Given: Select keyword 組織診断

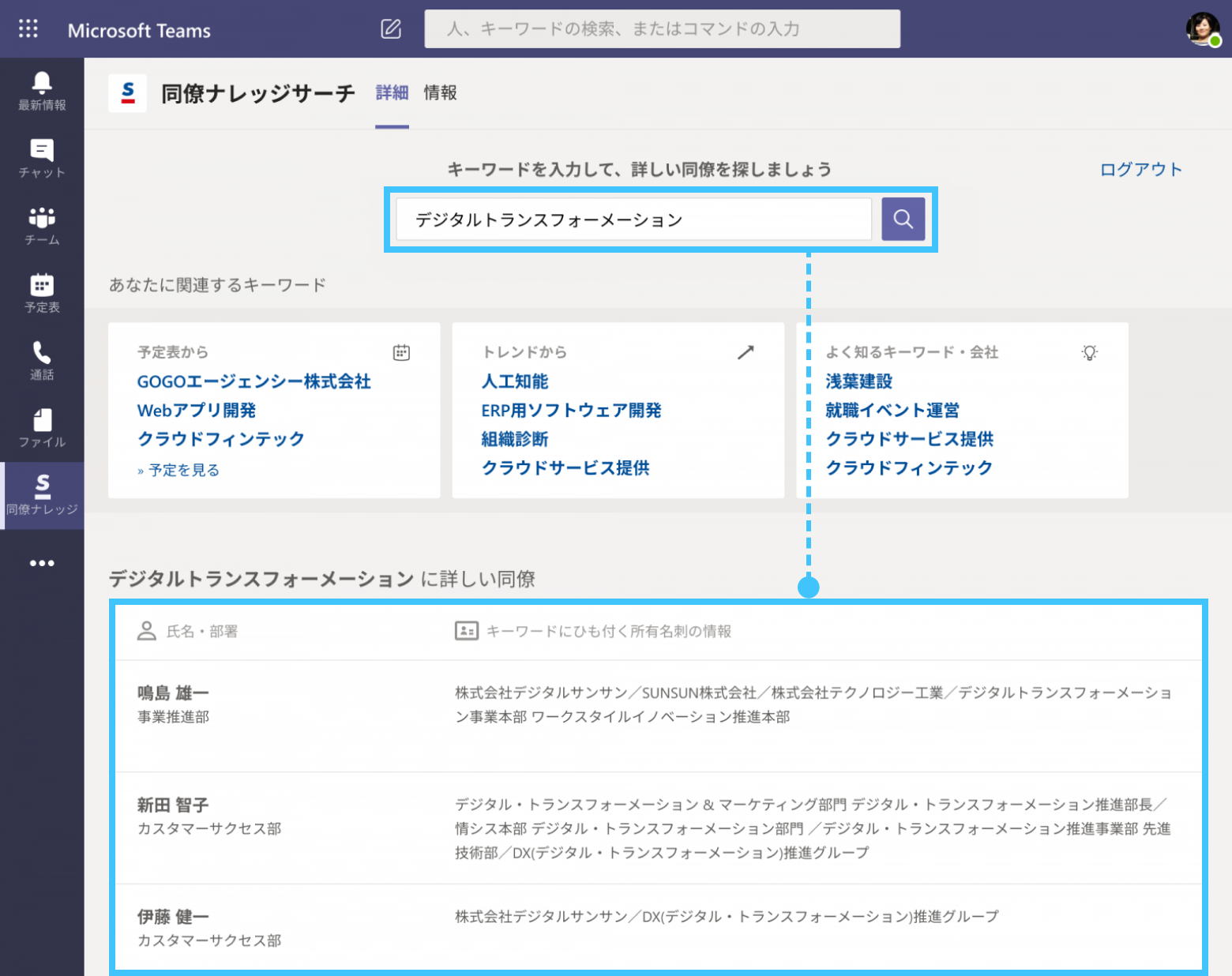Looking at the screenshot, I should [x=515, y=439].
